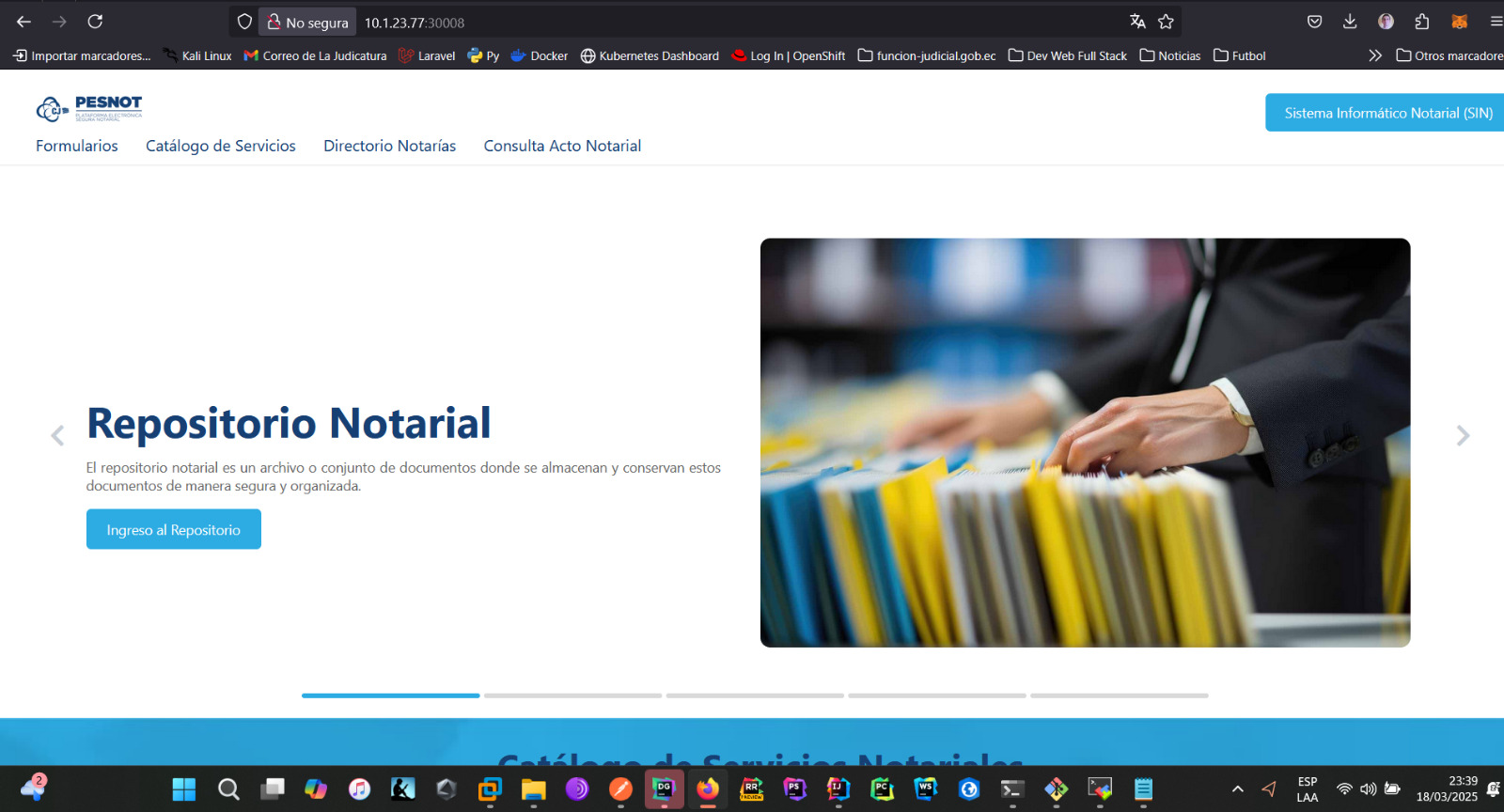The height and width of the screenshot is (812, 1504).
Task: Open the browser extensions puzzle icon
Action: pos(1421,22)
